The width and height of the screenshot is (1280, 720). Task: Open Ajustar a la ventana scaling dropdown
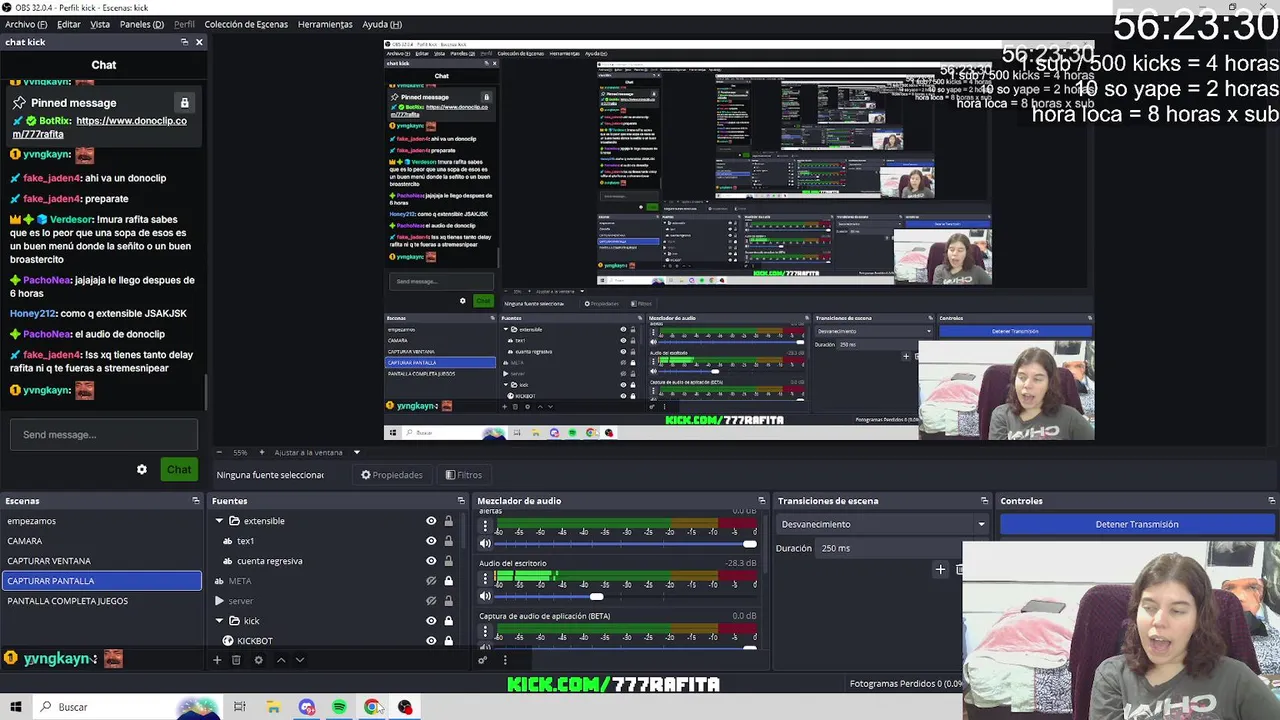pos(317,452)
